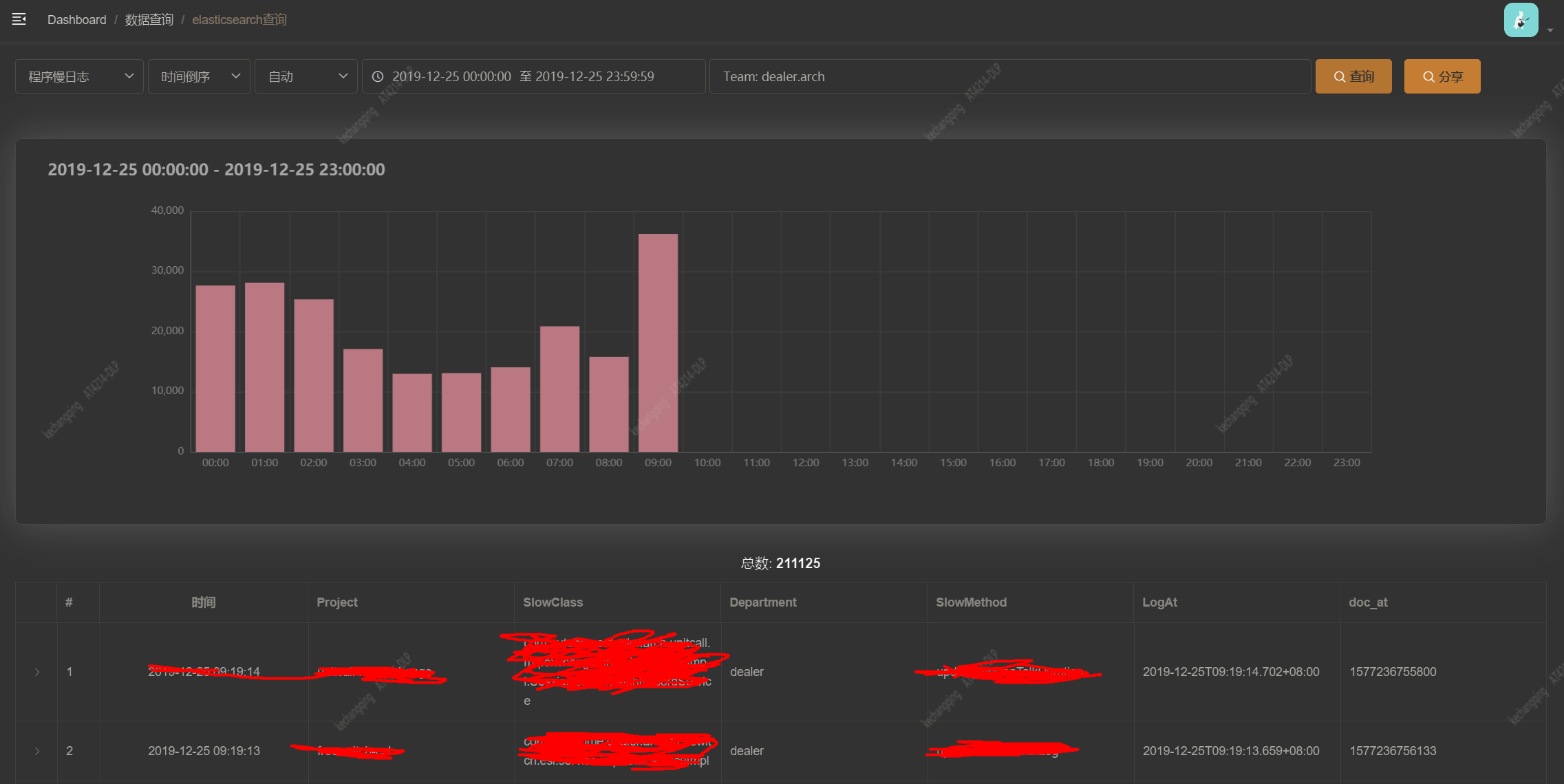Toggle the hamburger sidebar menu icon

pos(19,19)
